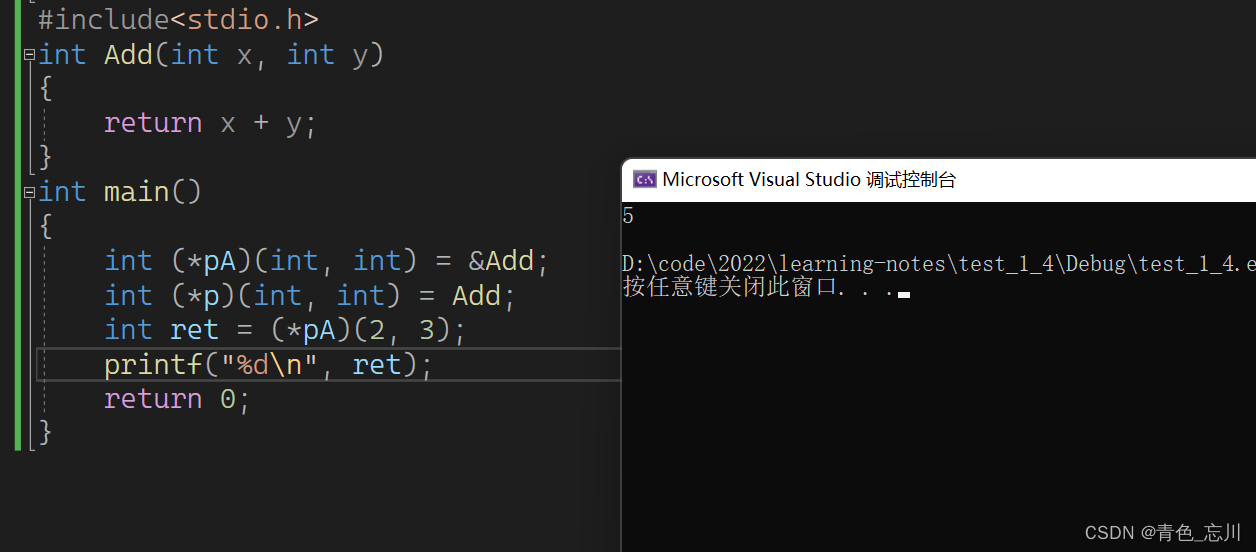This screenshot has width=1256, height=552.
Task: Click the CSDN watermark text
Action: click(1162, 532)
